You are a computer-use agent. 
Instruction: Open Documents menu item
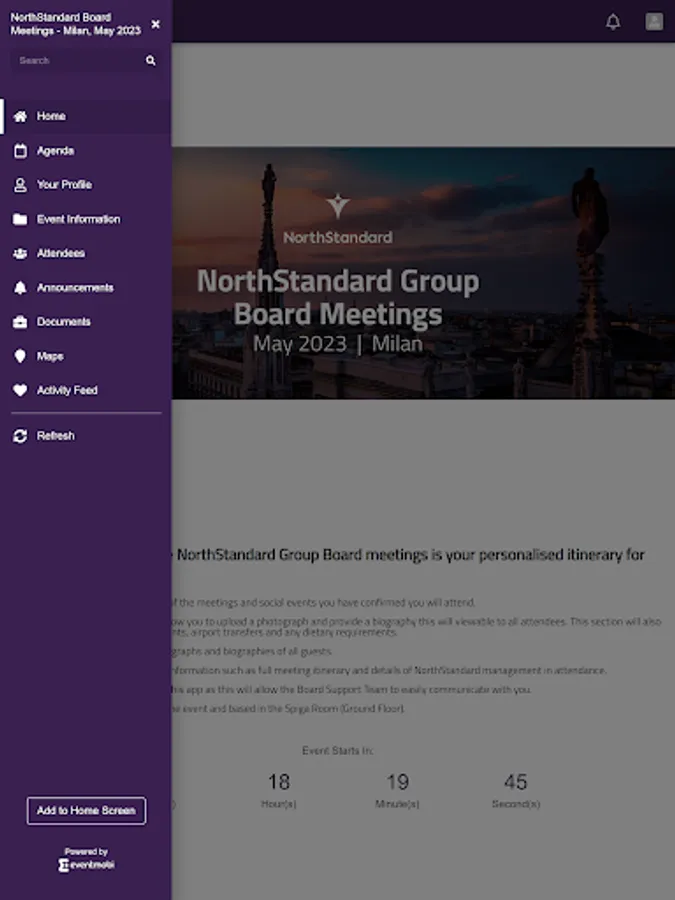(86, 322)
